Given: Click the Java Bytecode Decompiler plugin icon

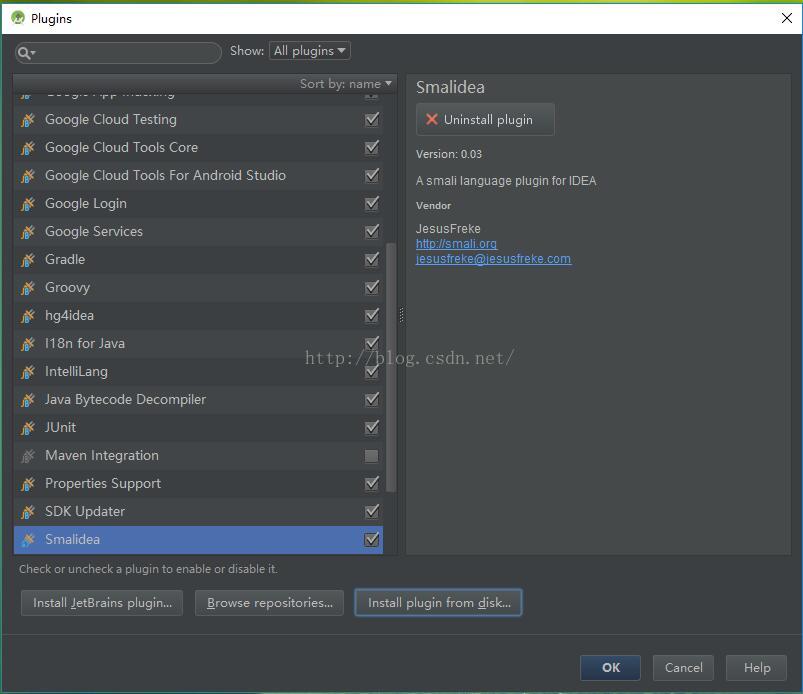Looking at the screenshot, I should [28, 400].
